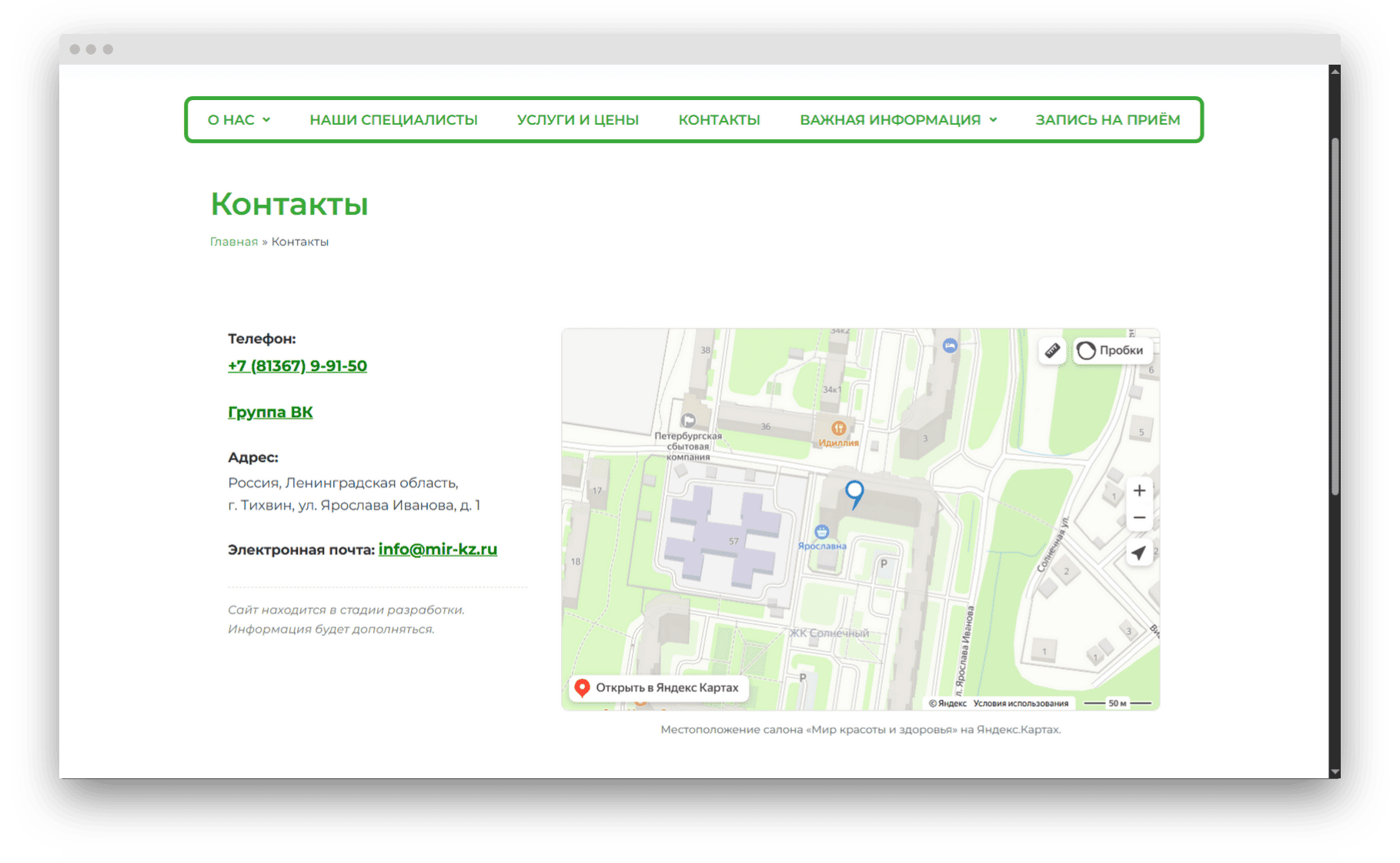Open the КОНТАКТЫ navigation item

click(719, 119)
